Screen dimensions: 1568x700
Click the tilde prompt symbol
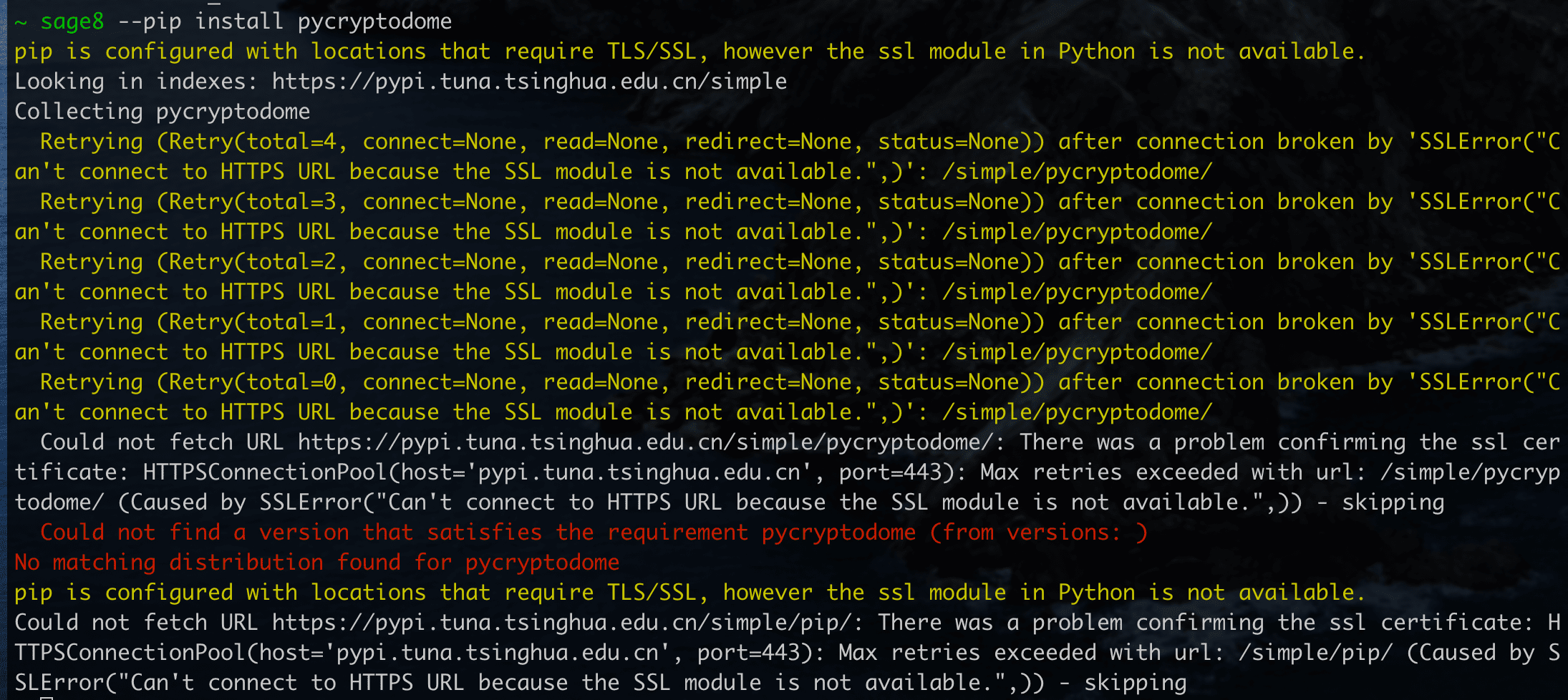pos(21,21)
